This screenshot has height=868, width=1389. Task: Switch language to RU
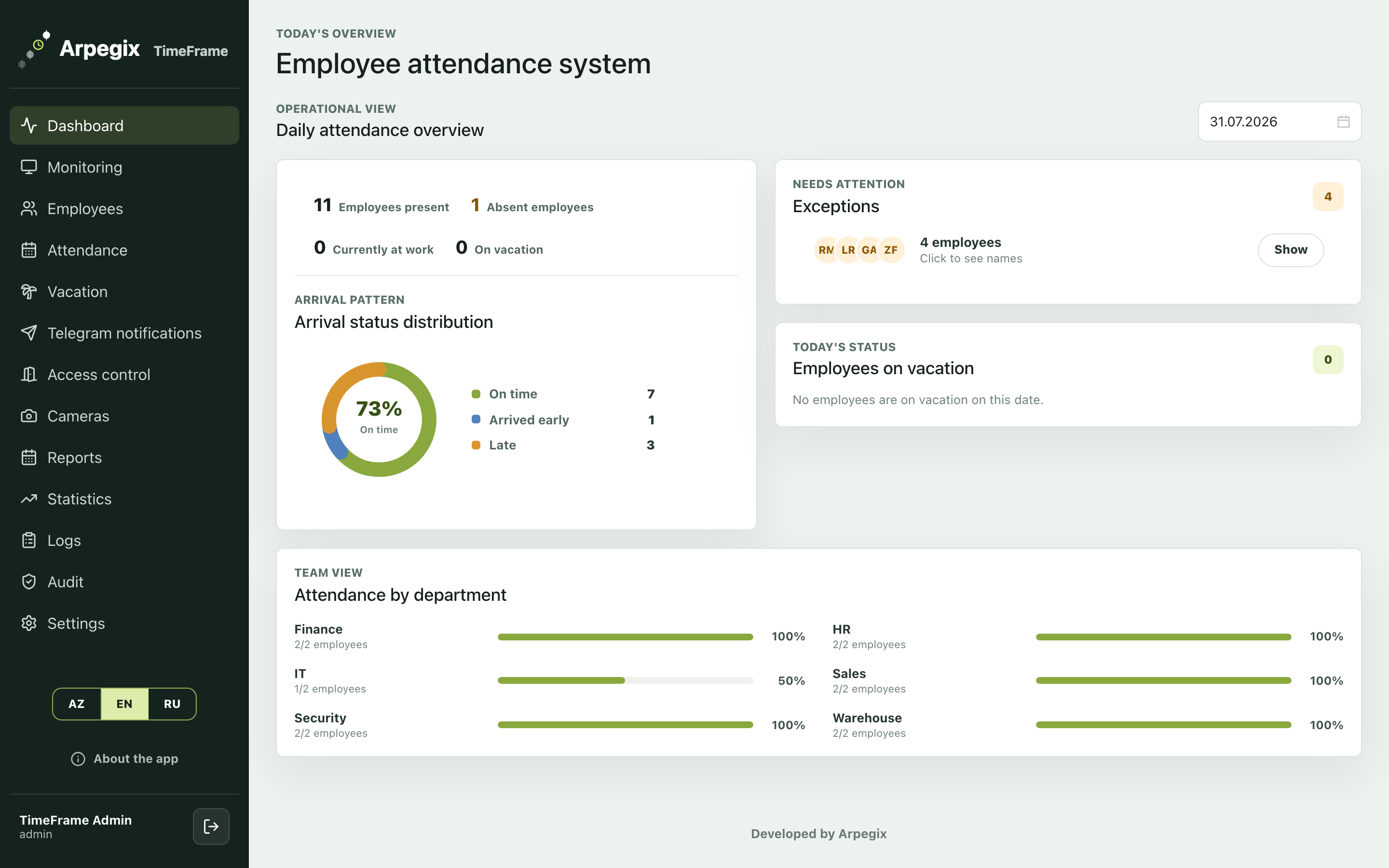172,704
